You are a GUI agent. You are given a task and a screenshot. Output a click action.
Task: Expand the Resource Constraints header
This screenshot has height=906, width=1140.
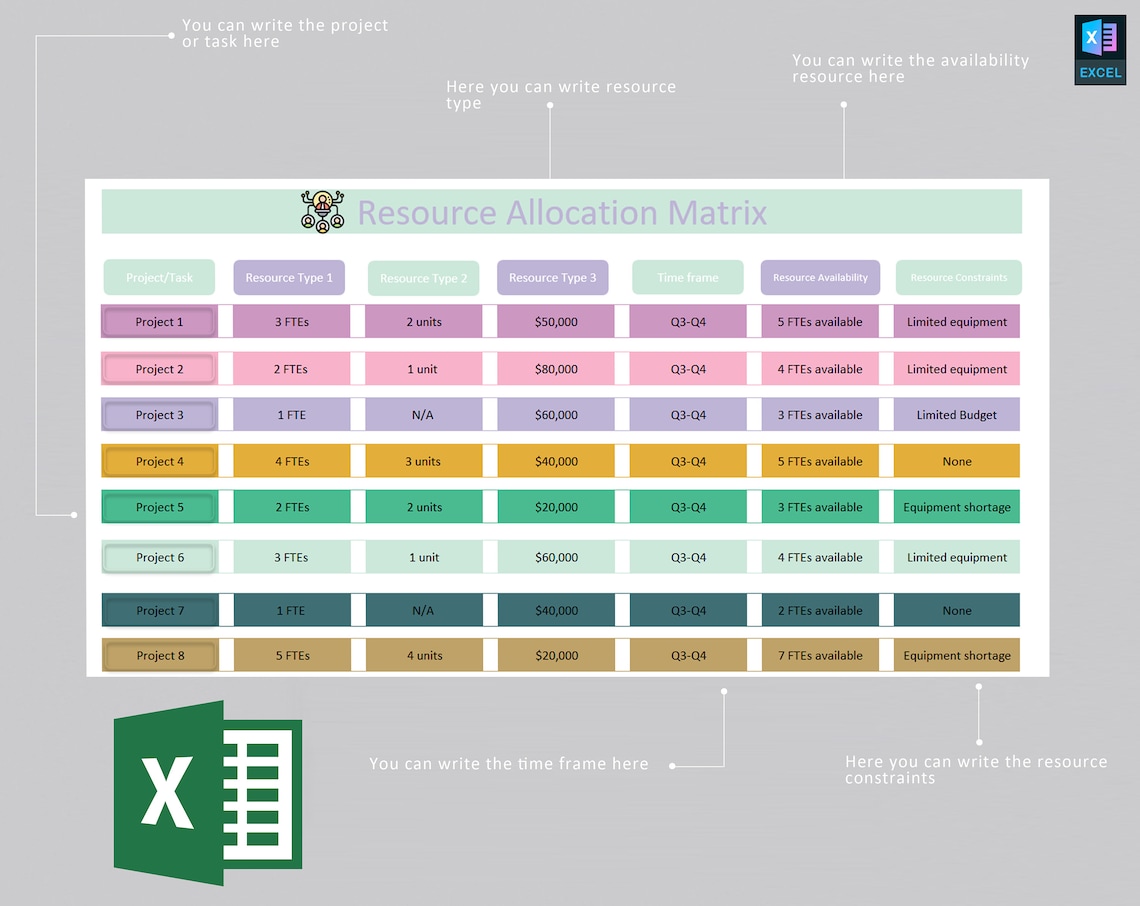958,277
